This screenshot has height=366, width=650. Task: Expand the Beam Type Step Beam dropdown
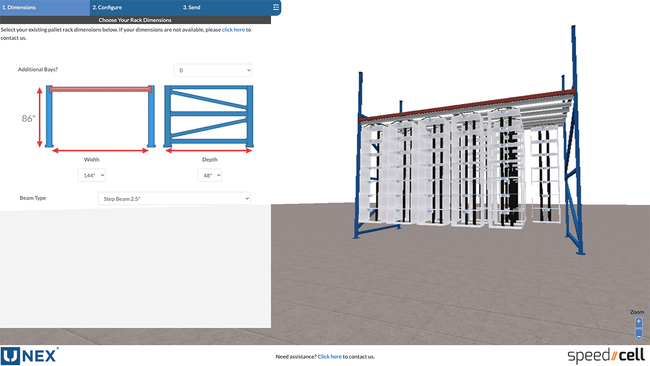(174, 199)
